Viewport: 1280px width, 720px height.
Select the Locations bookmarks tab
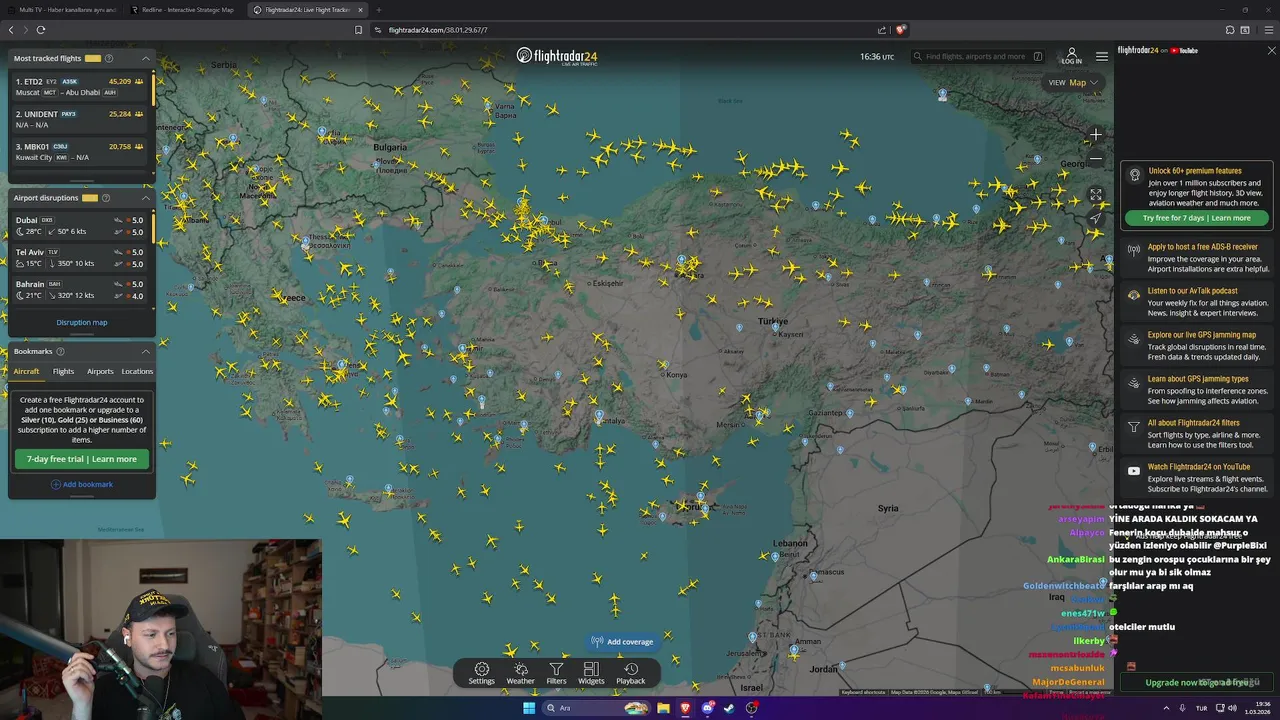(137, 371)
